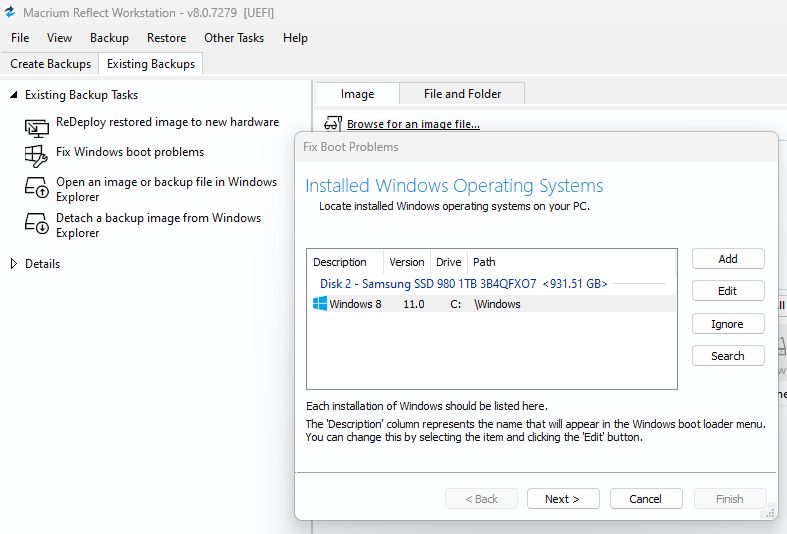
Task: Click the Open an image upload disk icon
Action: tap(37, 188)
